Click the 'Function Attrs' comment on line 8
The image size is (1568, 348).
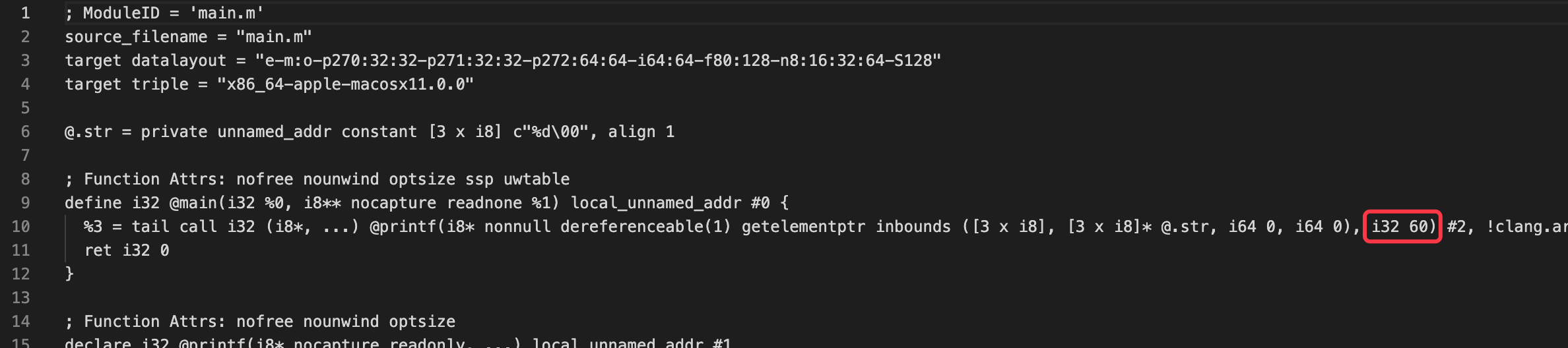[317, 179]
